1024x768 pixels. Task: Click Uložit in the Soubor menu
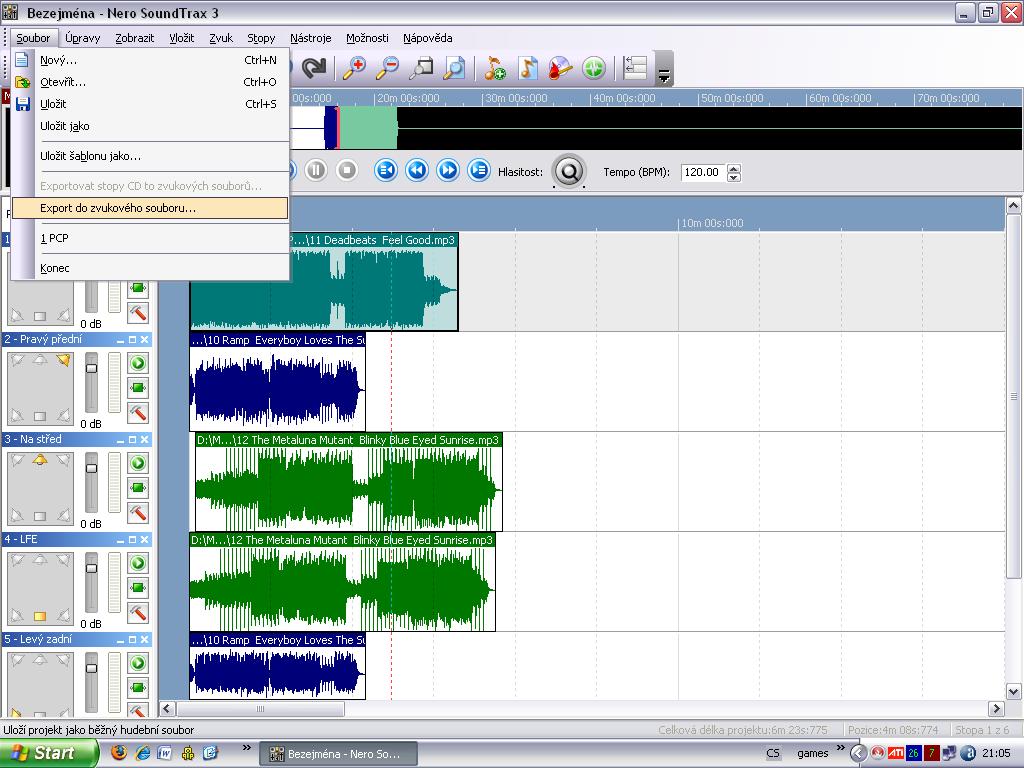(150, 104)
